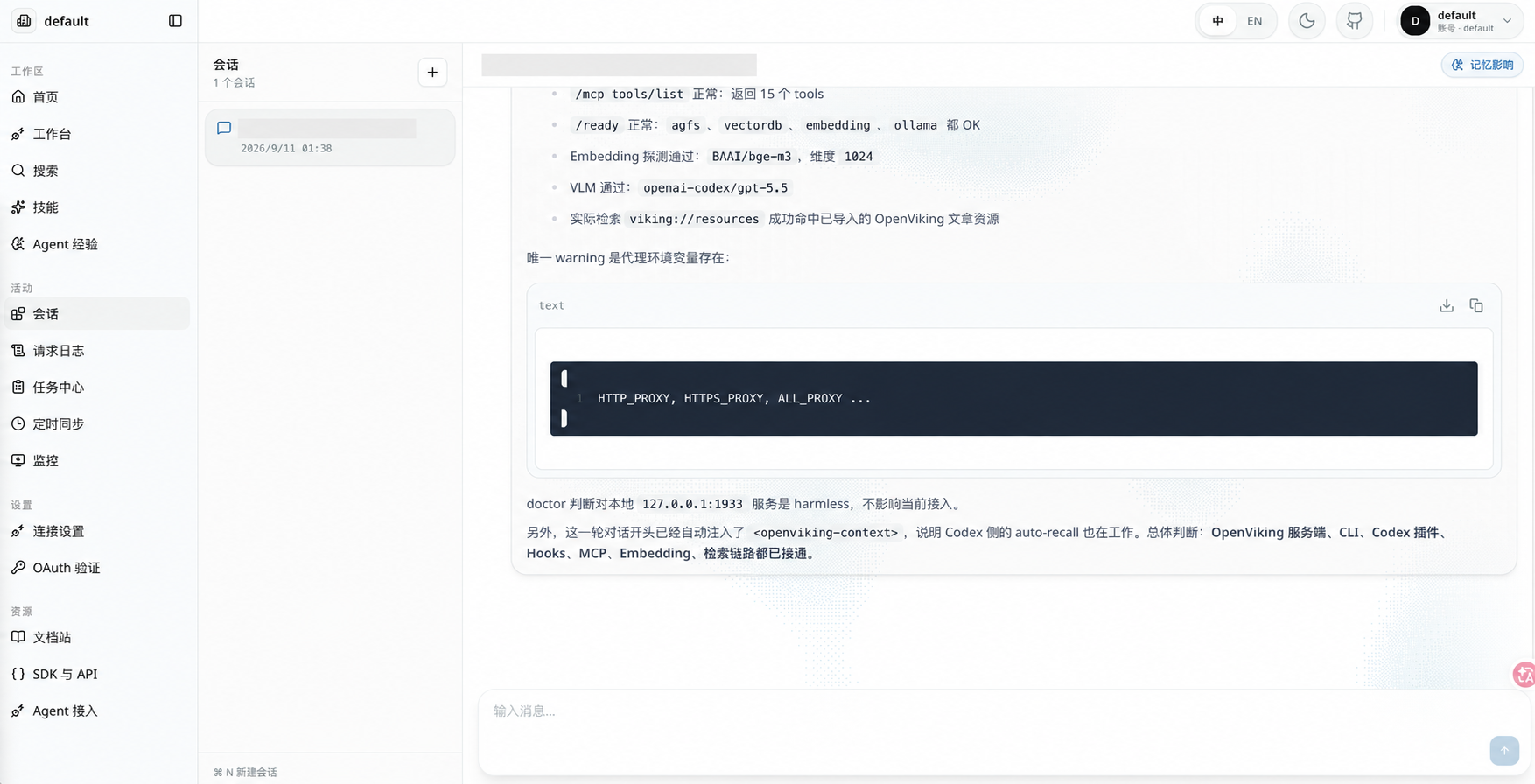Select the conversation dated 2026/9/11 01:38

[330, 137]
